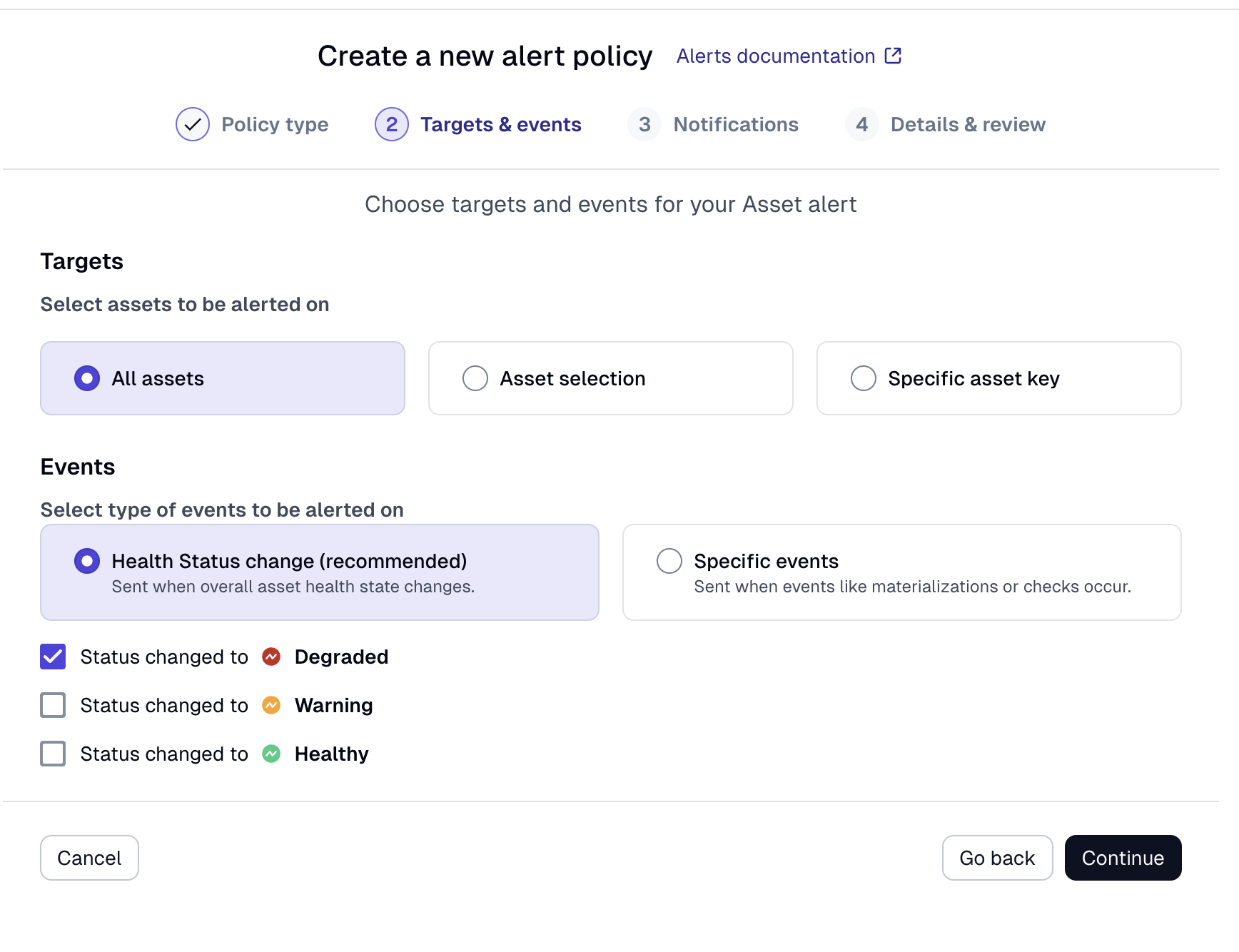Click the red Degraded status icon
Viewport: 1239px width, 952px height.
pyautogui.click(x=271, y=657)
